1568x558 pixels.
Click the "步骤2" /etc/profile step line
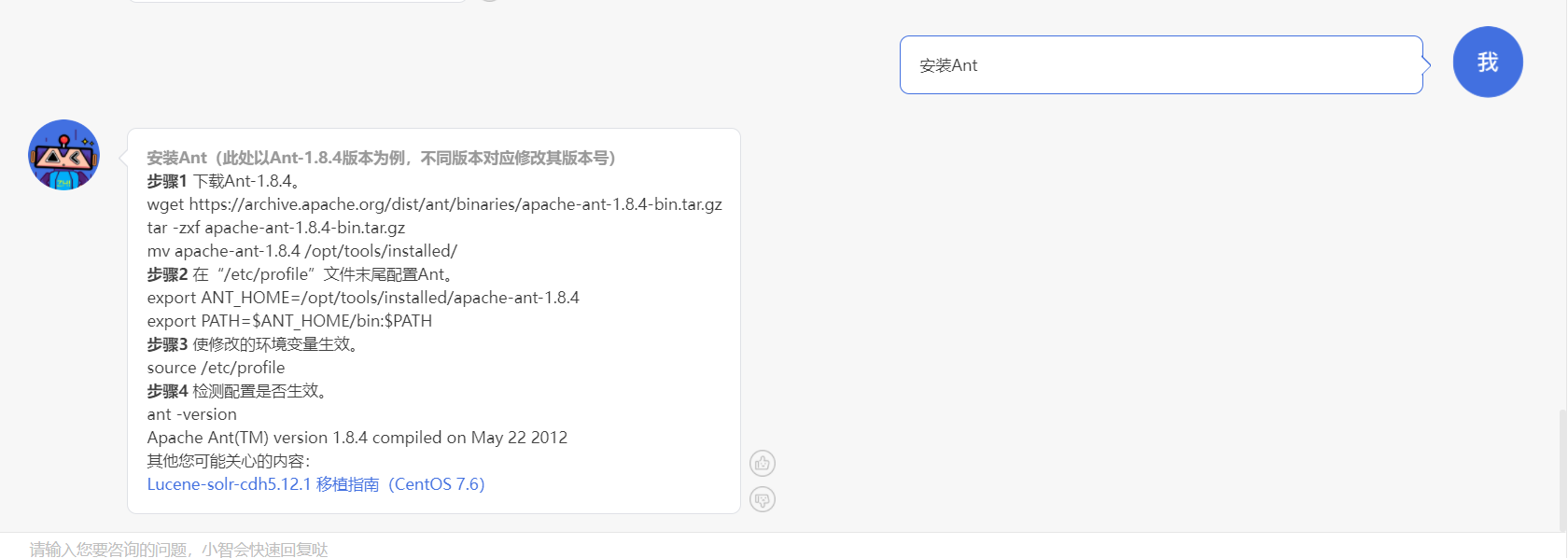pyautogui.click(x=299, y=274)
